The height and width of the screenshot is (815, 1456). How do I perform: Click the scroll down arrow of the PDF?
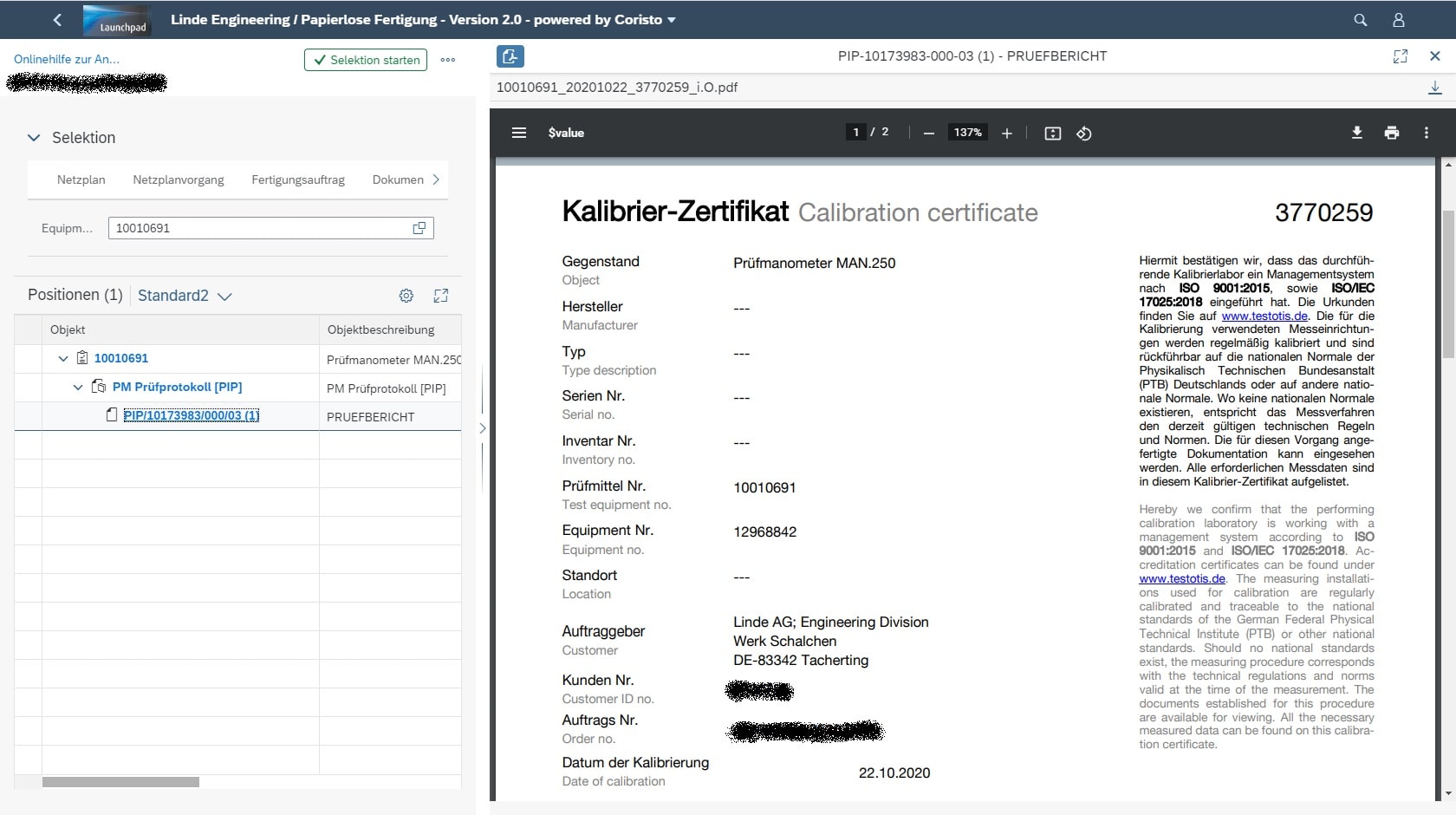tap(1448, 793)
